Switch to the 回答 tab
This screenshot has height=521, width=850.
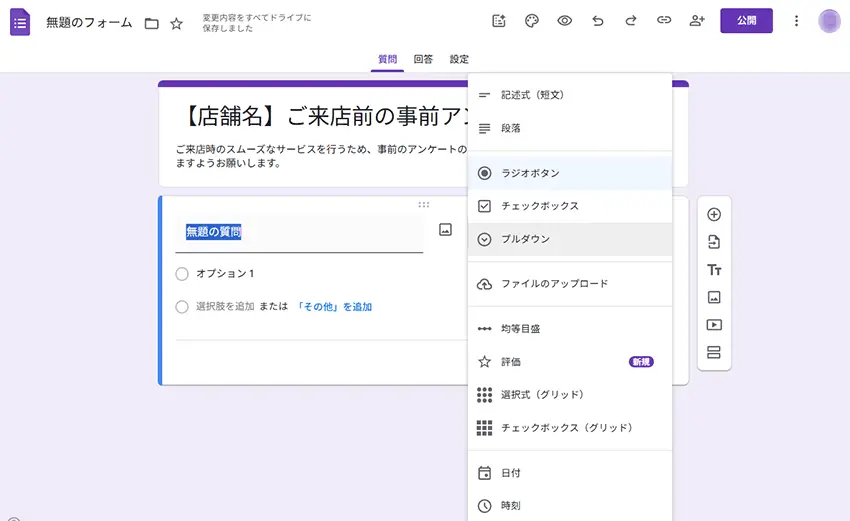(423, 60)
